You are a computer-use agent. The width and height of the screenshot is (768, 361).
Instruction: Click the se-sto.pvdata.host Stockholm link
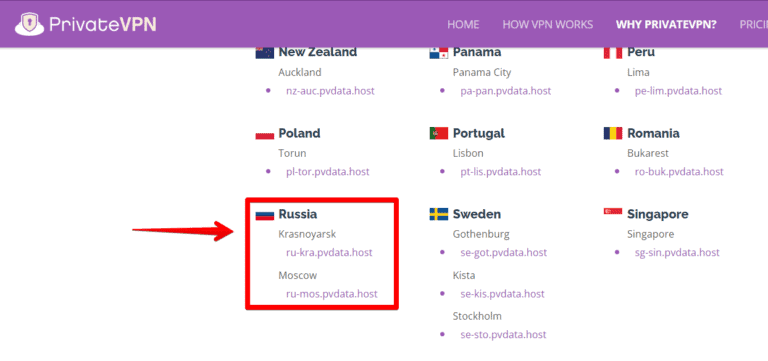coord(503,335)
